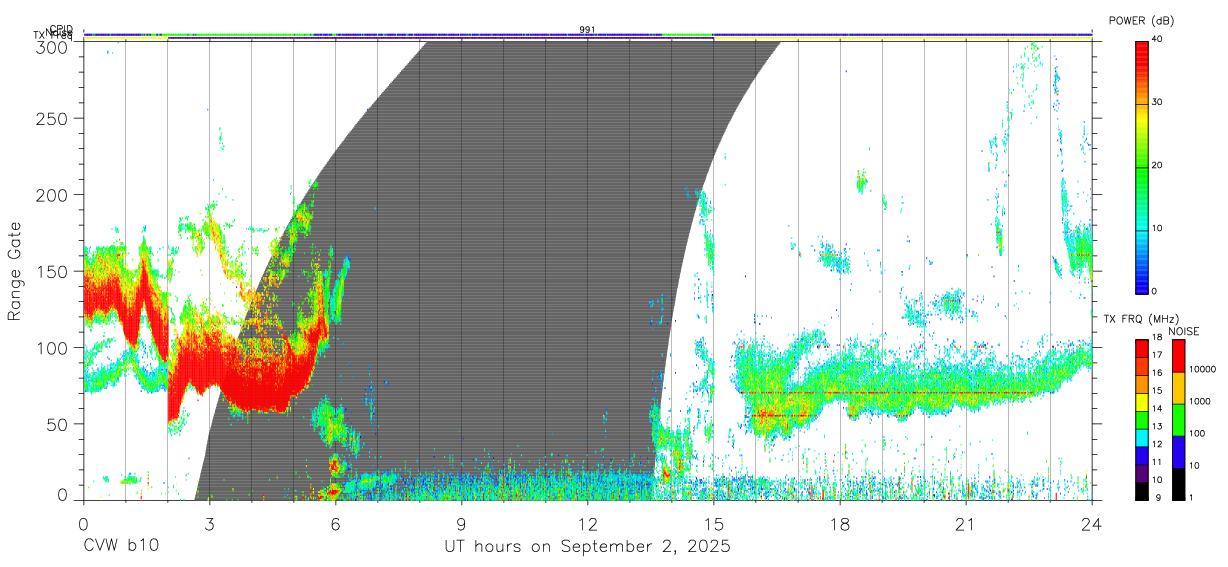The width and height of the screenshot is (1228, 567).
Task: Select the 40 dB label on power scale
Action: (1158, 38)
